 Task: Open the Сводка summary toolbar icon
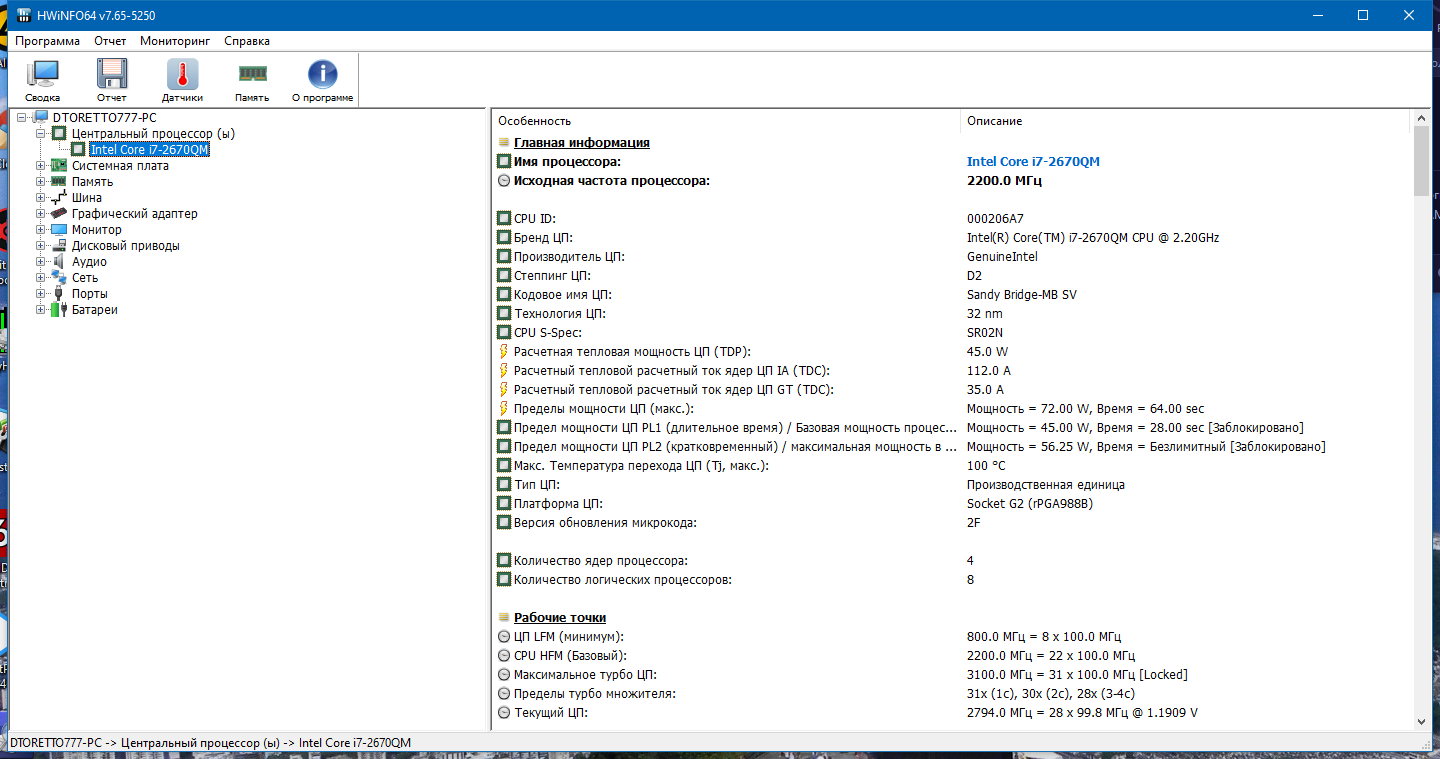pos(43,74)
